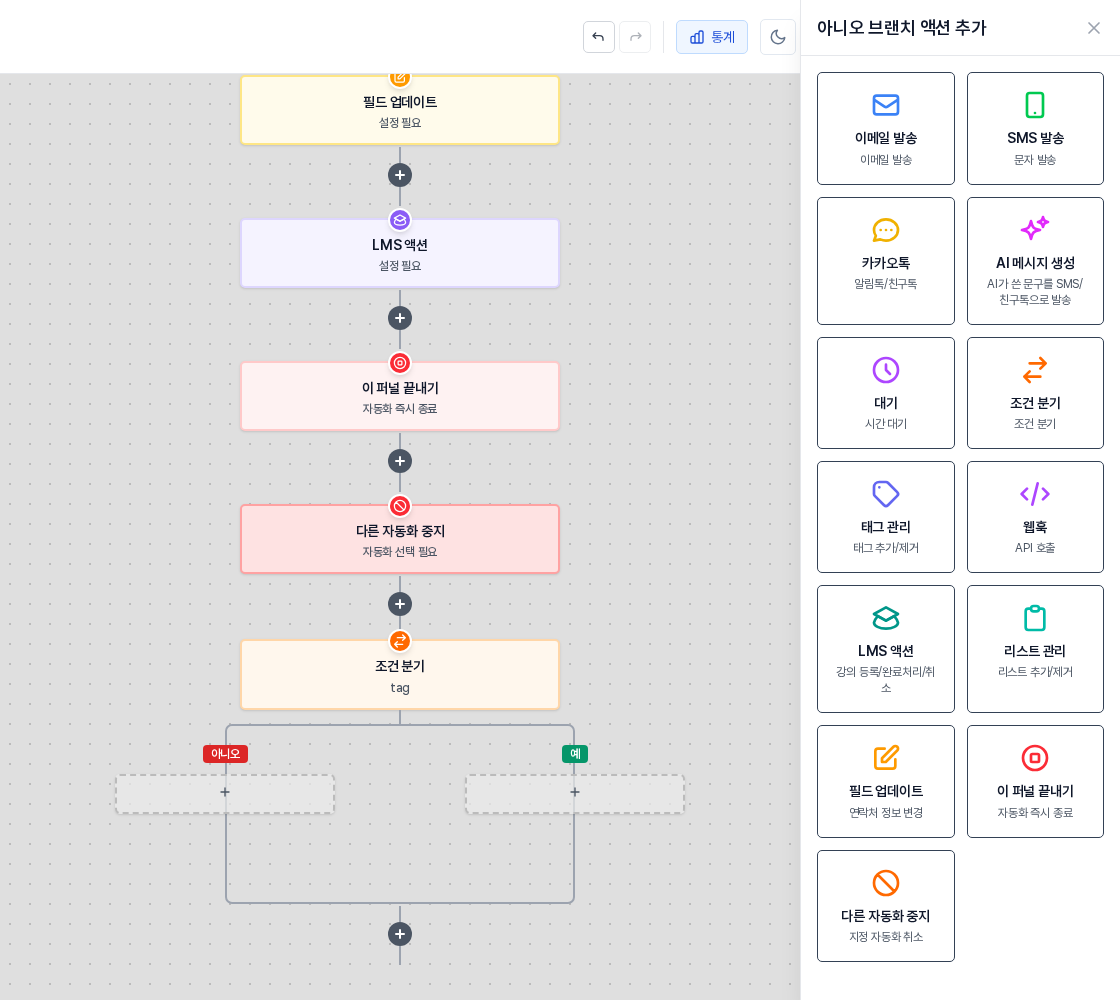Add step below the 필드 업데이트 node
This screenshot has width=1120, height=1000.
point(400,175)
